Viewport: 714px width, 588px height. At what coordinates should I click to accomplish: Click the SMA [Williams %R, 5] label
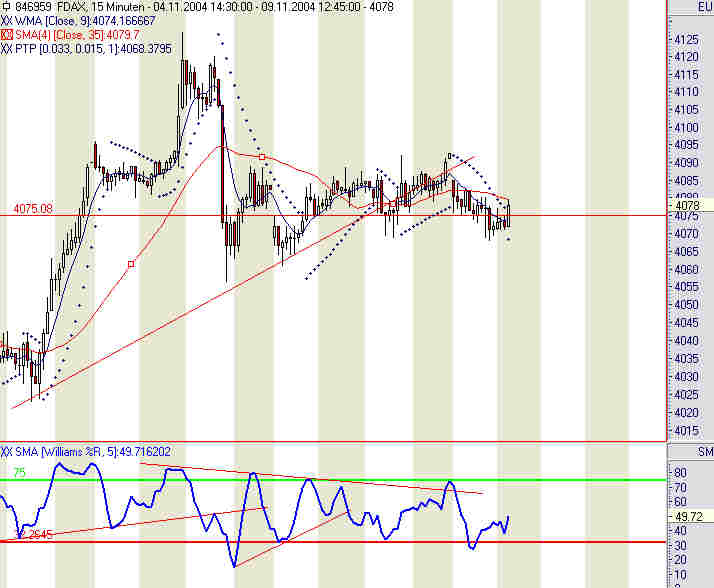coord(93,452)
